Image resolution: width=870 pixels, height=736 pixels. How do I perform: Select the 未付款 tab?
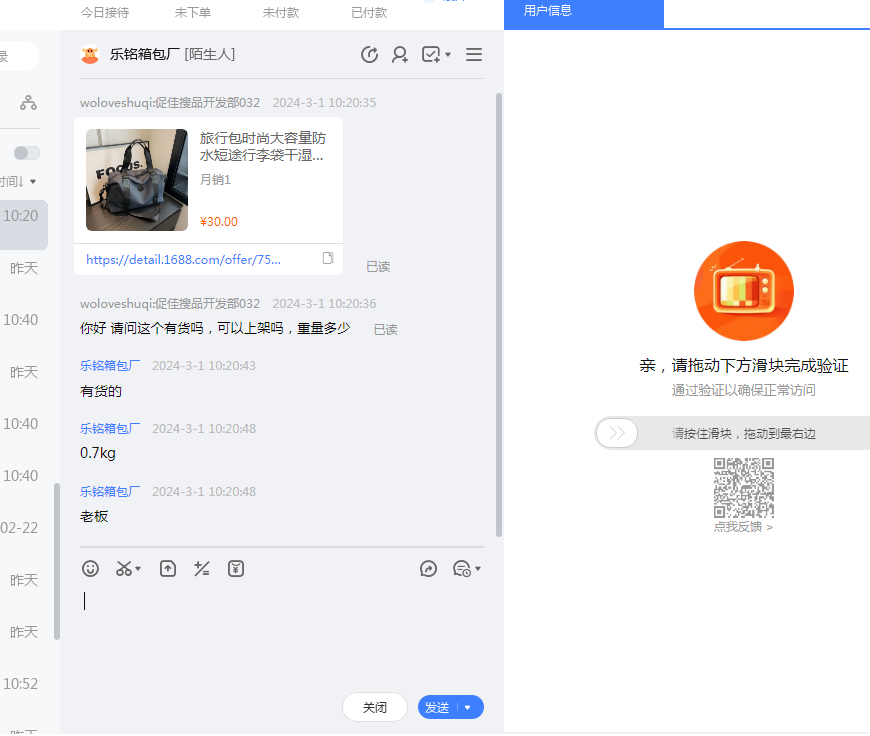tap(281, 13)
